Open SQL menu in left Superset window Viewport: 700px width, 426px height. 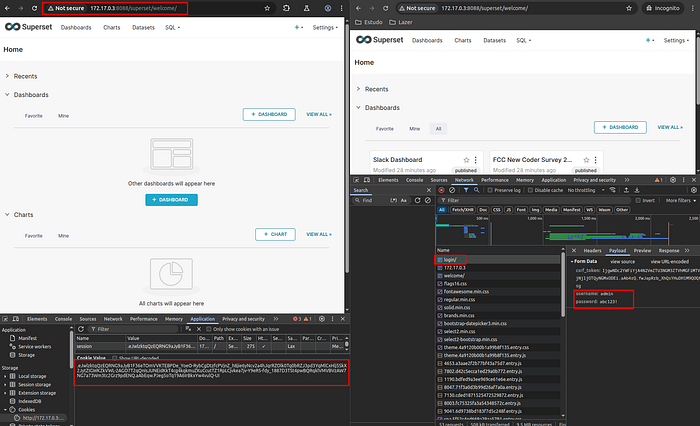[172, 27]
